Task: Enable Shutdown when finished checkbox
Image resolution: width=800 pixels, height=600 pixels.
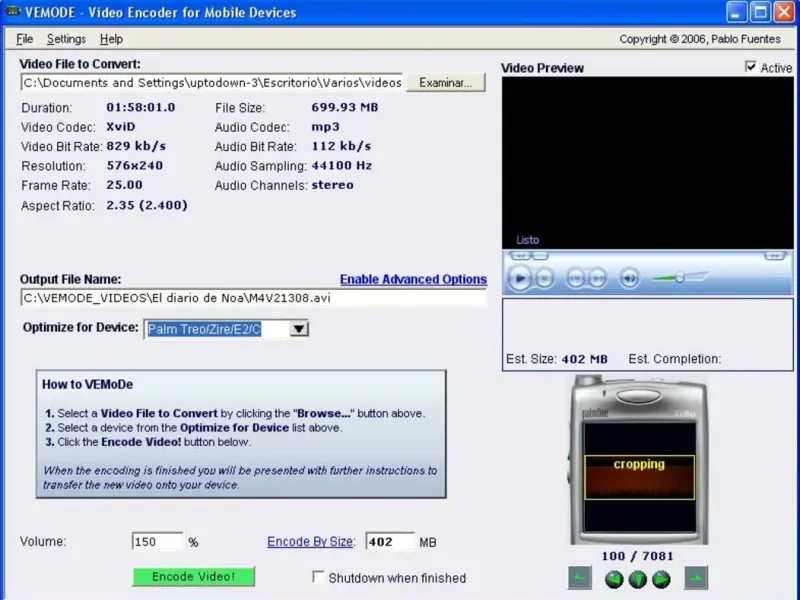Action: click(x=318, y=577)
